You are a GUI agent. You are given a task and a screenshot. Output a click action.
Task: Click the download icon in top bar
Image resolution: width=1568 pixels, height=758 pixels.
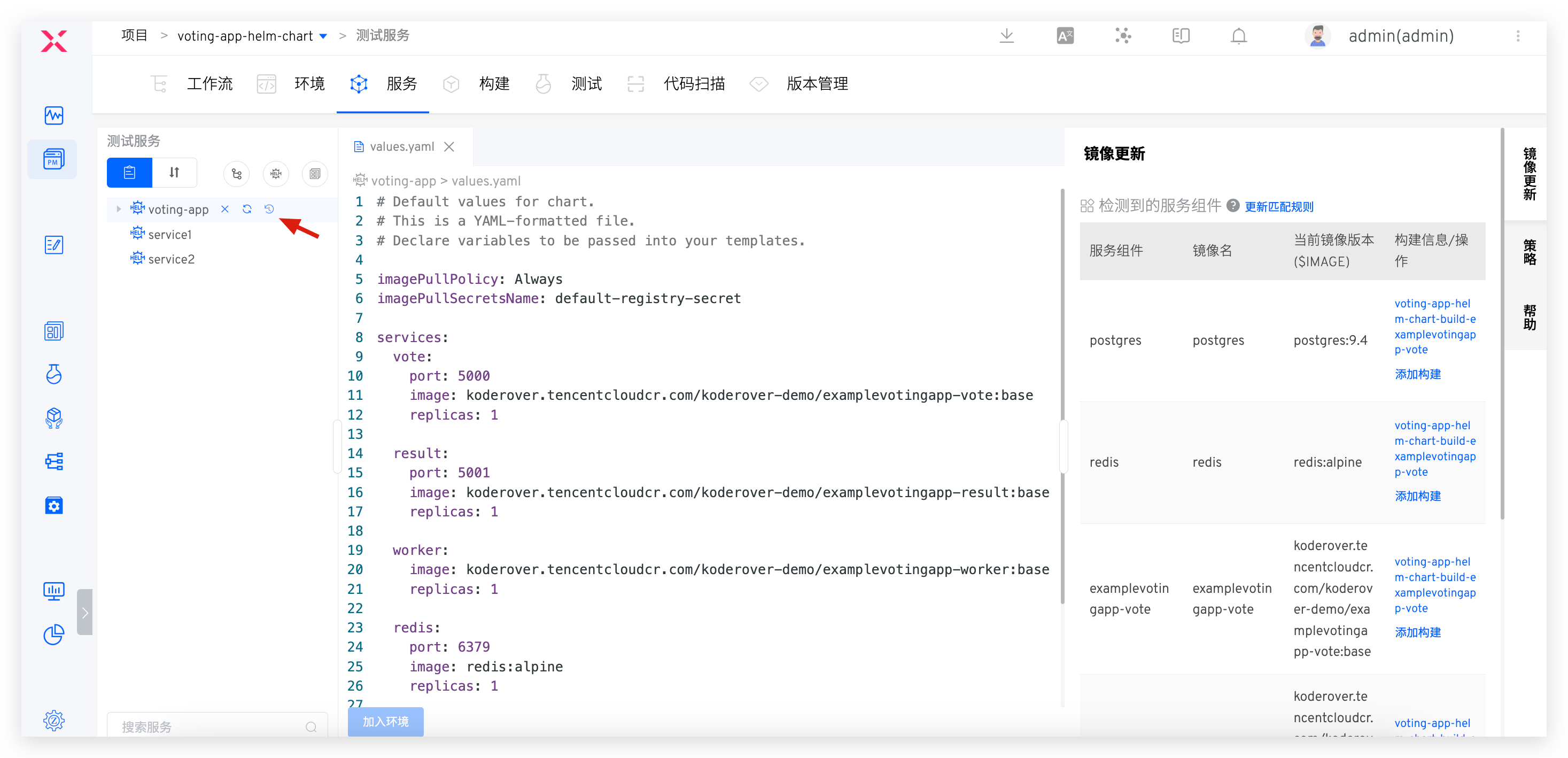tap(1006, 36)
